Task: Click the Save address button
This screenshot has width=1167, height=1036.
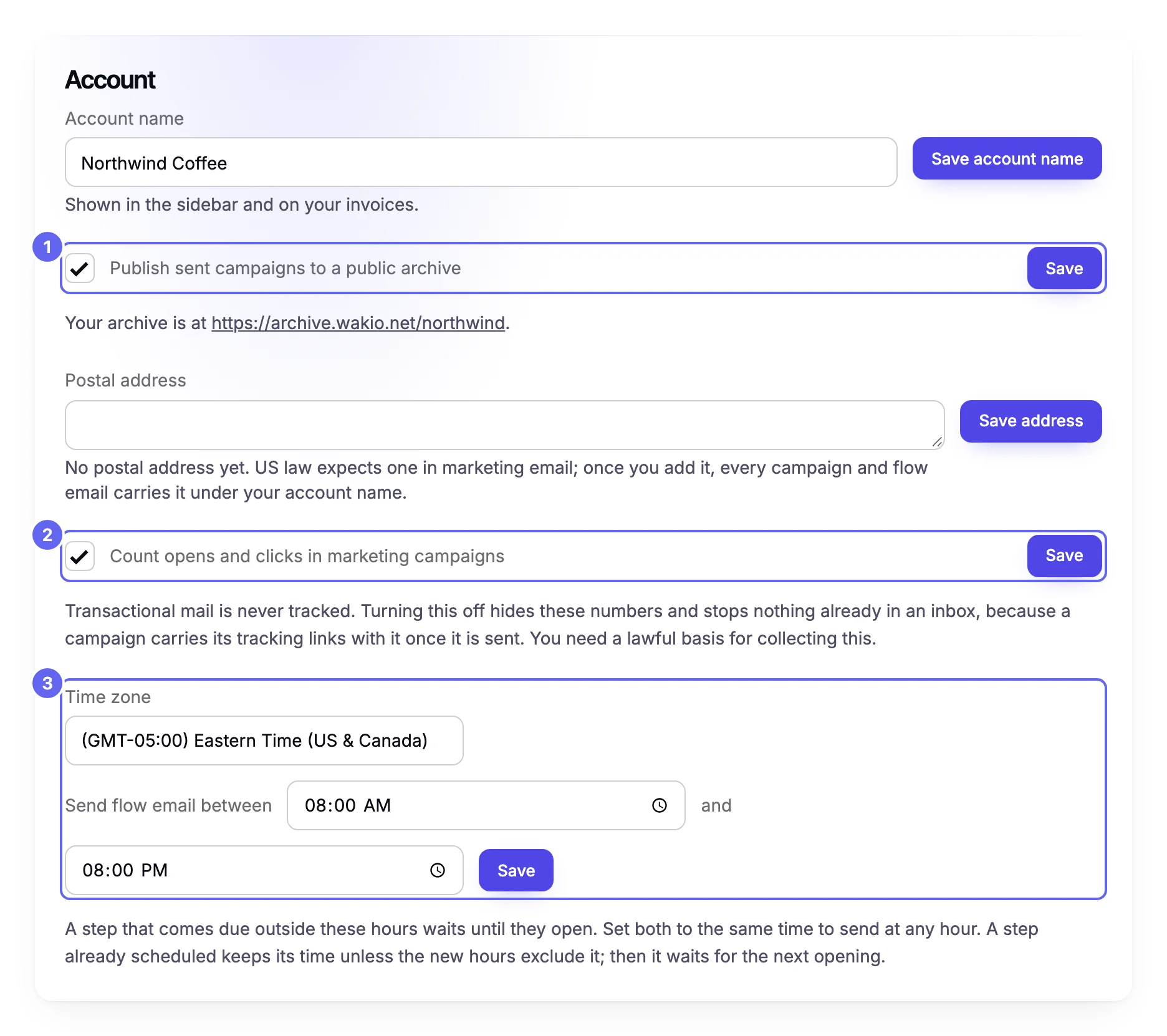Action: (1030, 421)
